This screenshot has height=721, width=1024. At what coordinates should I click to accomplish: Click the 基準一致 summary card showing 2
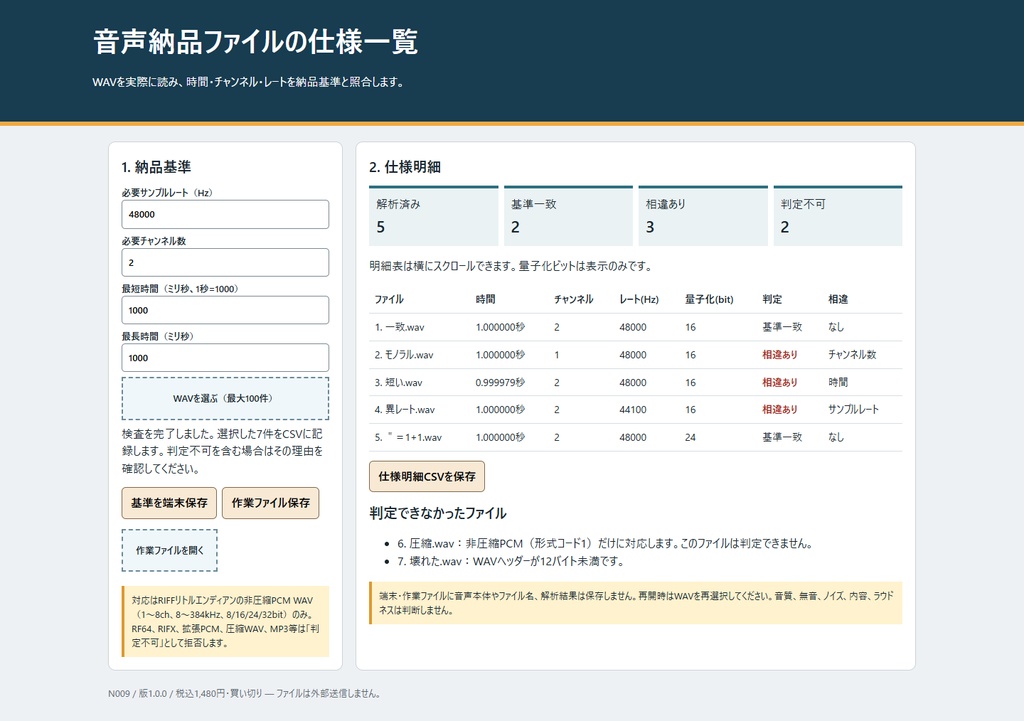pyautogui.click(x=568, y=216)
